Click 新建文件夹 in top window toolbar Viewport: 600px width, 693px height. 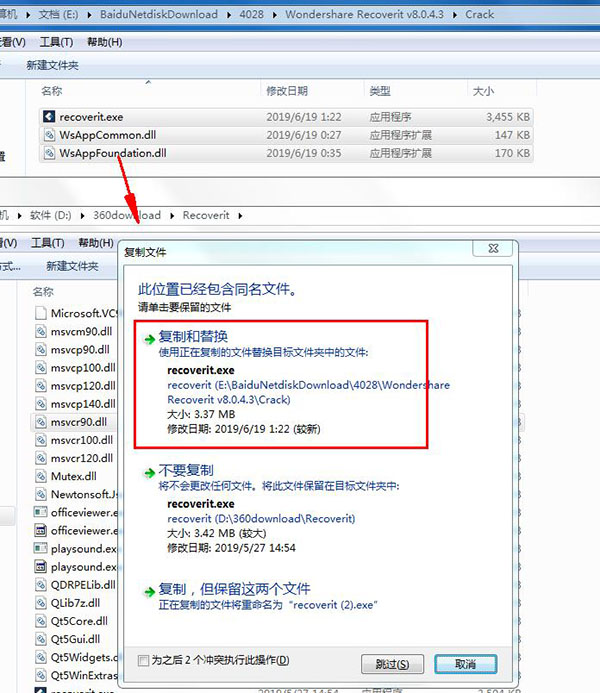click(52, 65)
